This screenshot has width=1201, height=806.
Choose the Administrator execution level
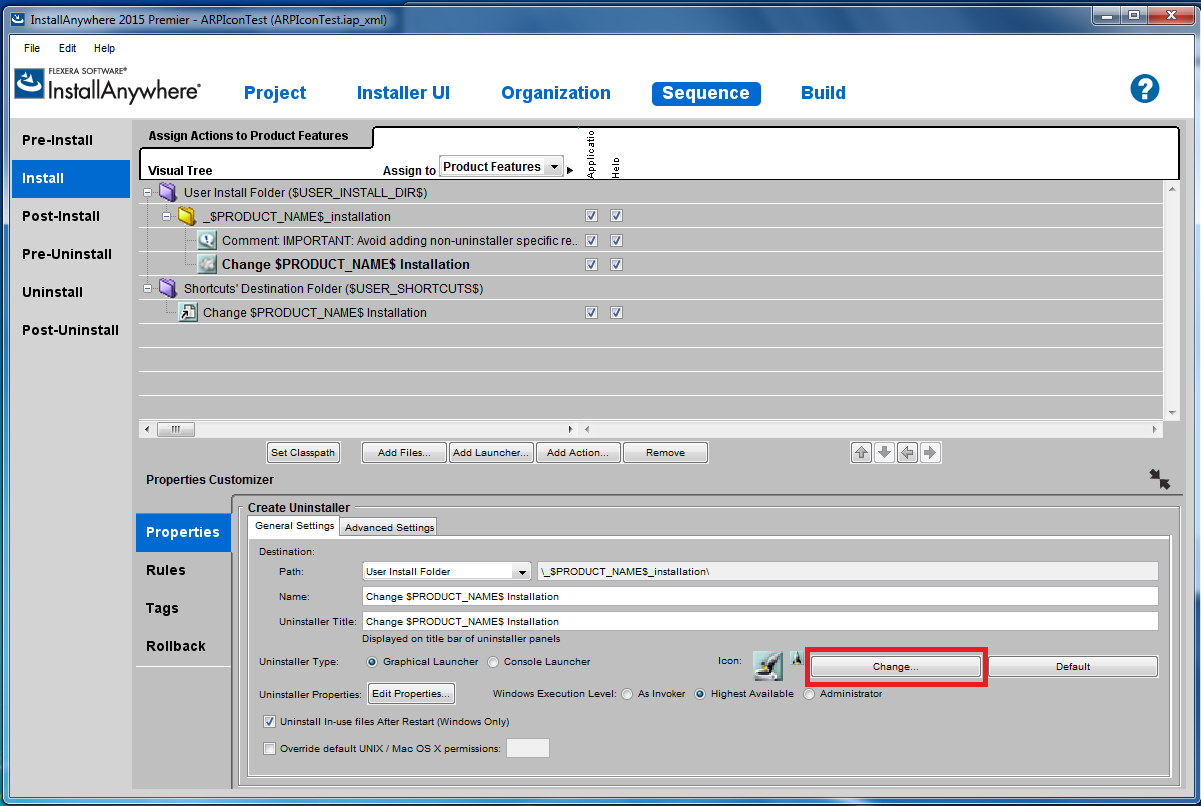pos(809,694)
